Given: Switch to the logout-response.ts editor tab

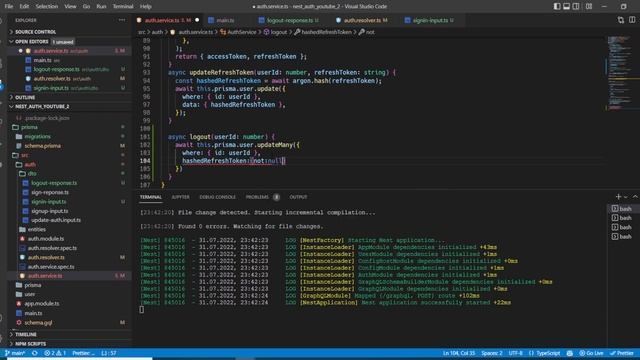Looking at the screenshot, I should point(290,20).
